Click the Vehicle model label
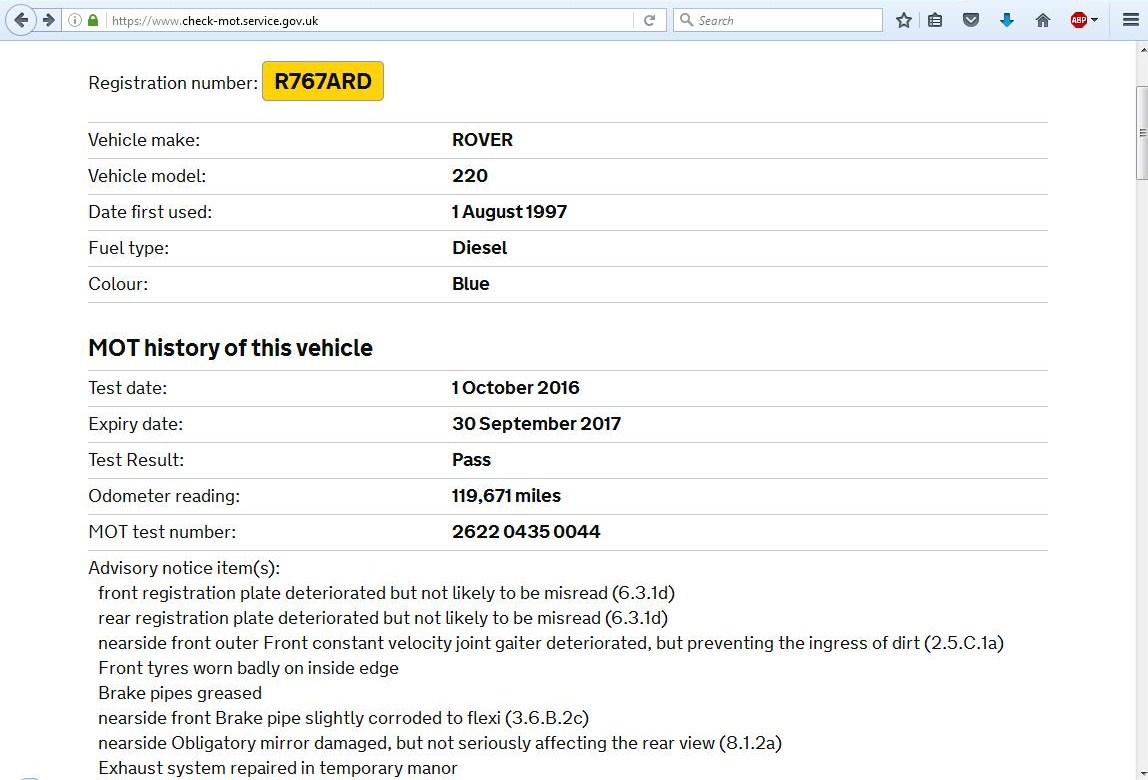Screen dimensions: 1148x780 [x=147, y=176]
